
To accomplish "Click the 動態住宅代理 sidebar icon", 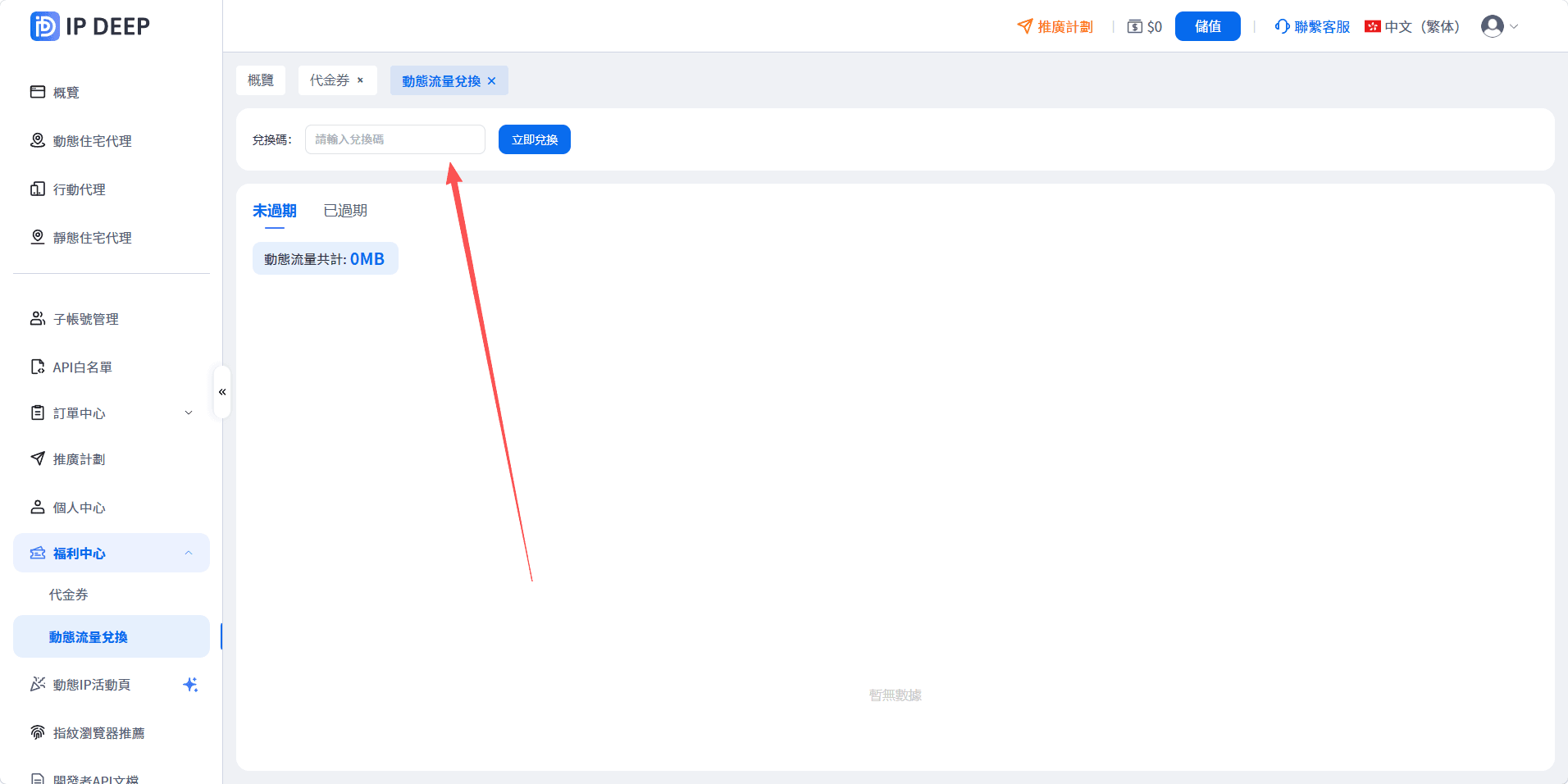I will (38, 140).
